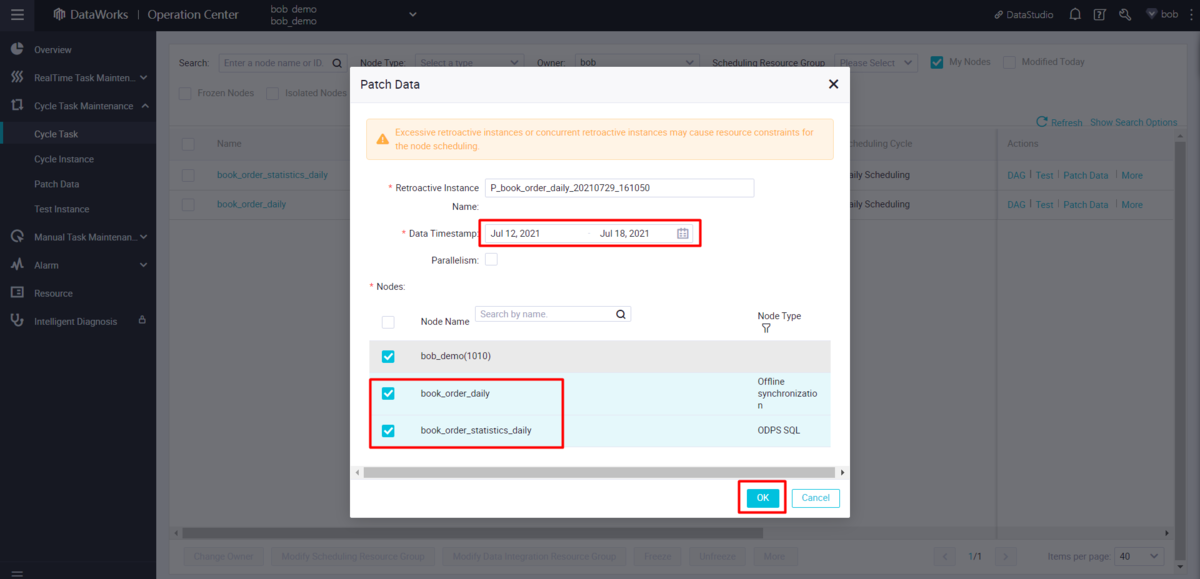Open the help question mark icon
This screenshot has height=579, width=1200.
pyautogui.click(x=1099, y=14)
